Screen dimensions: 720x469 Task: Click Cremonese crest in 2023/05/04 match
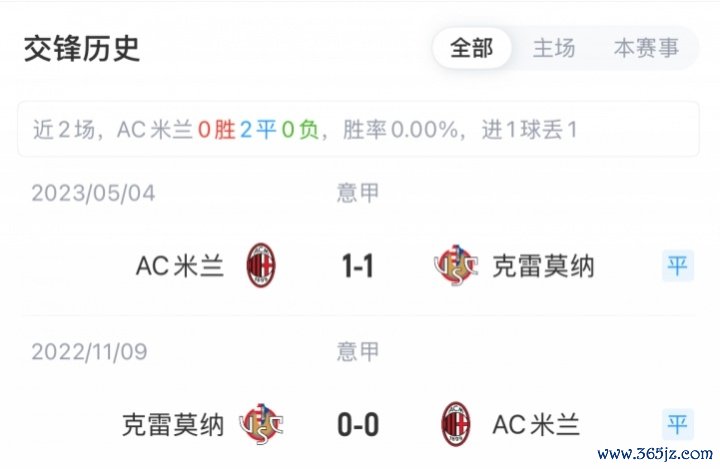point(456,265)
